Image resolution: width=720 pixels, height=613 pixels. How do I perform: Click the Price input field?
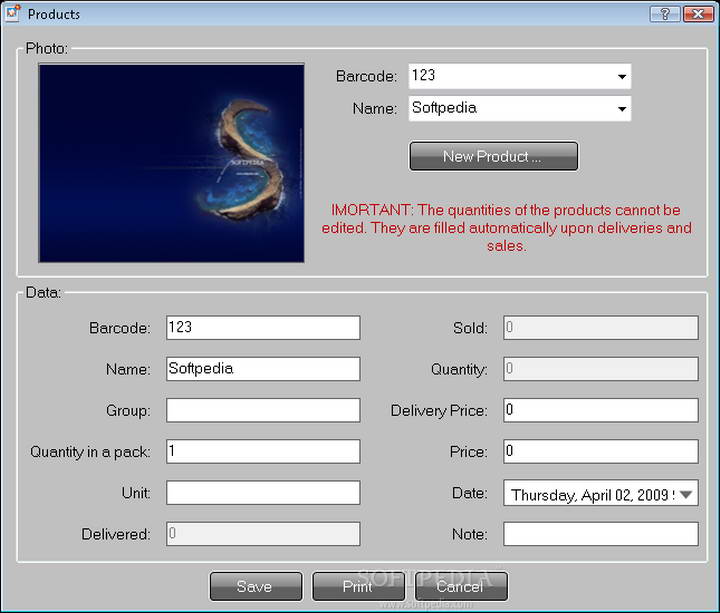pyautogui.click(x=601, y=451)
